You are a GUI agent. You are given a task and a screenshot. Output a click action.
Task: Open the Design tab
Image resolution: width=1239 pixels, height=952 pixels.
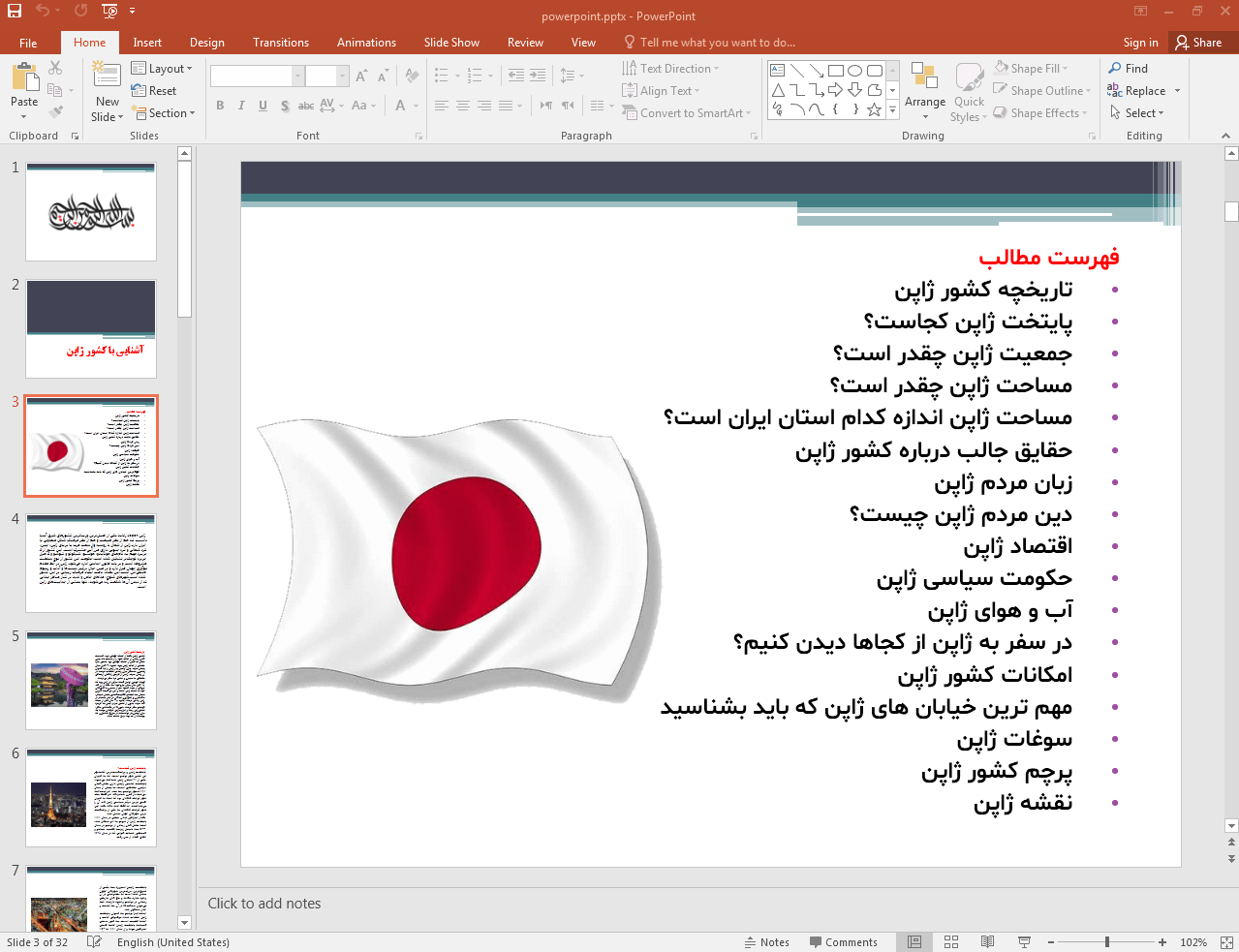point(206,43)
